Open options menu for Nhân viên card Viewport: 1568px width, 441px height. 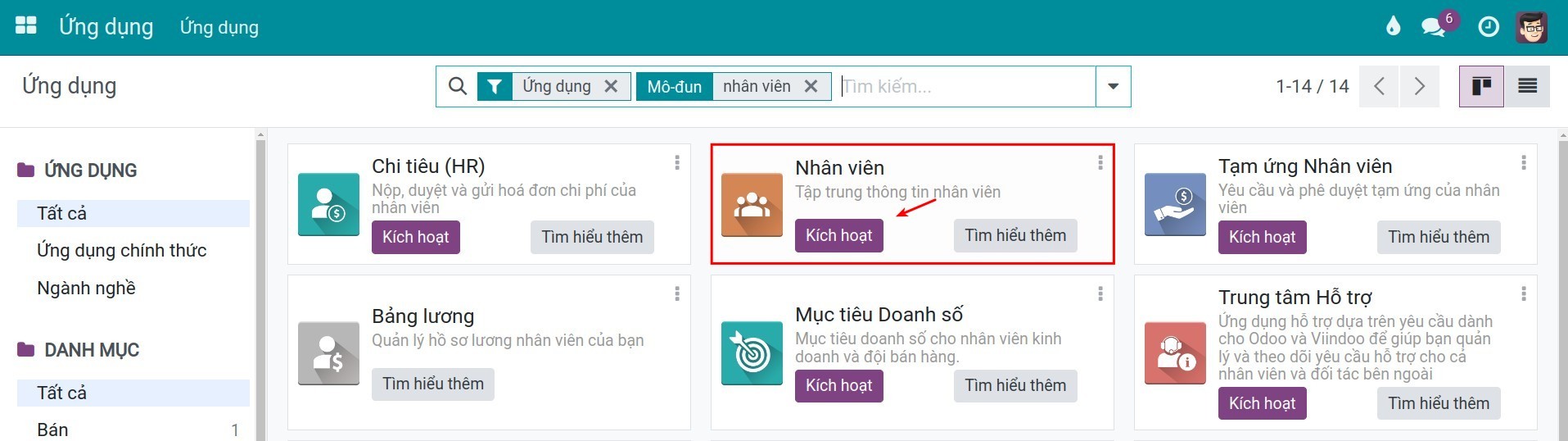pyautogui.click(x=1100, y=163)
